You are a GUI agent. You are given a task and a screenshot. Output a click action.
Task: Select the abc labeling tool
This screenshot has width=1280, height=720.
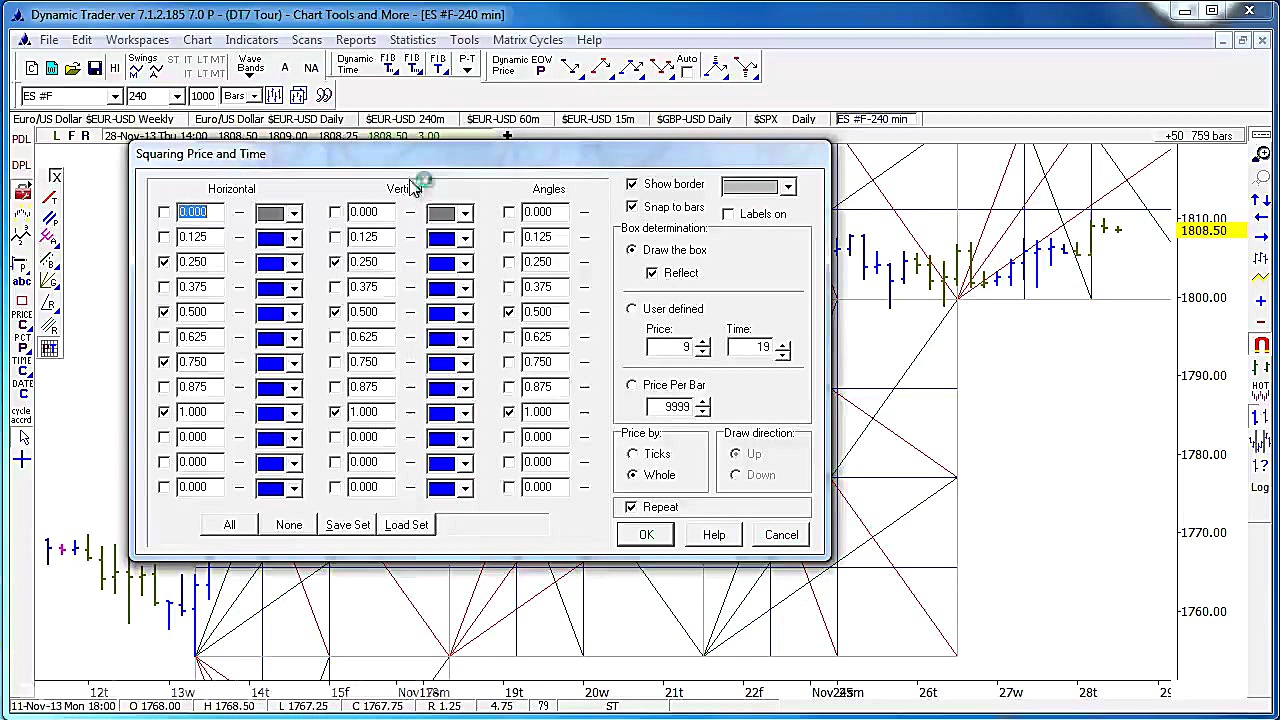pyautogui.click(x=21, y=281)
